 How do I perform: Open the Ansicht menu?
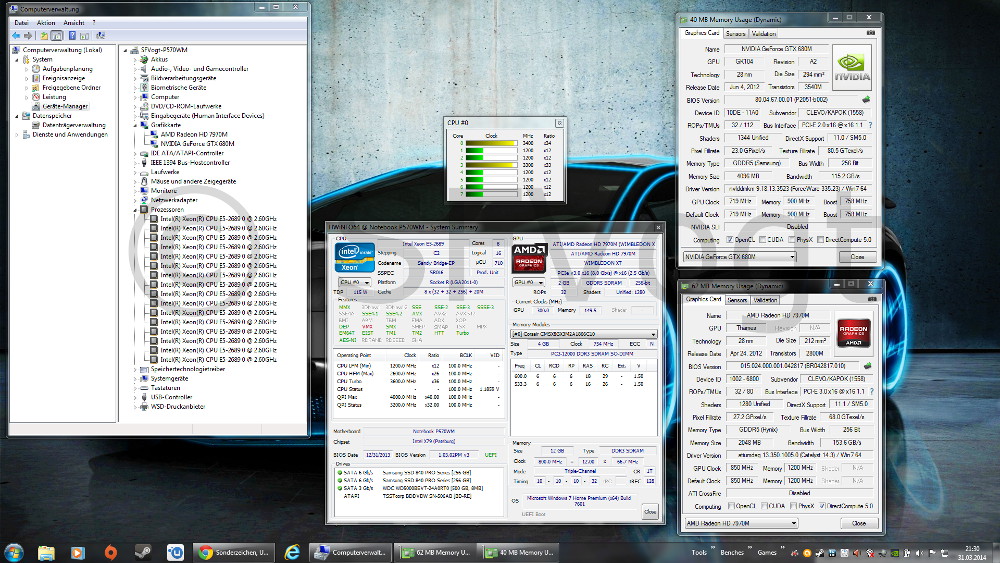click(73, 22)
